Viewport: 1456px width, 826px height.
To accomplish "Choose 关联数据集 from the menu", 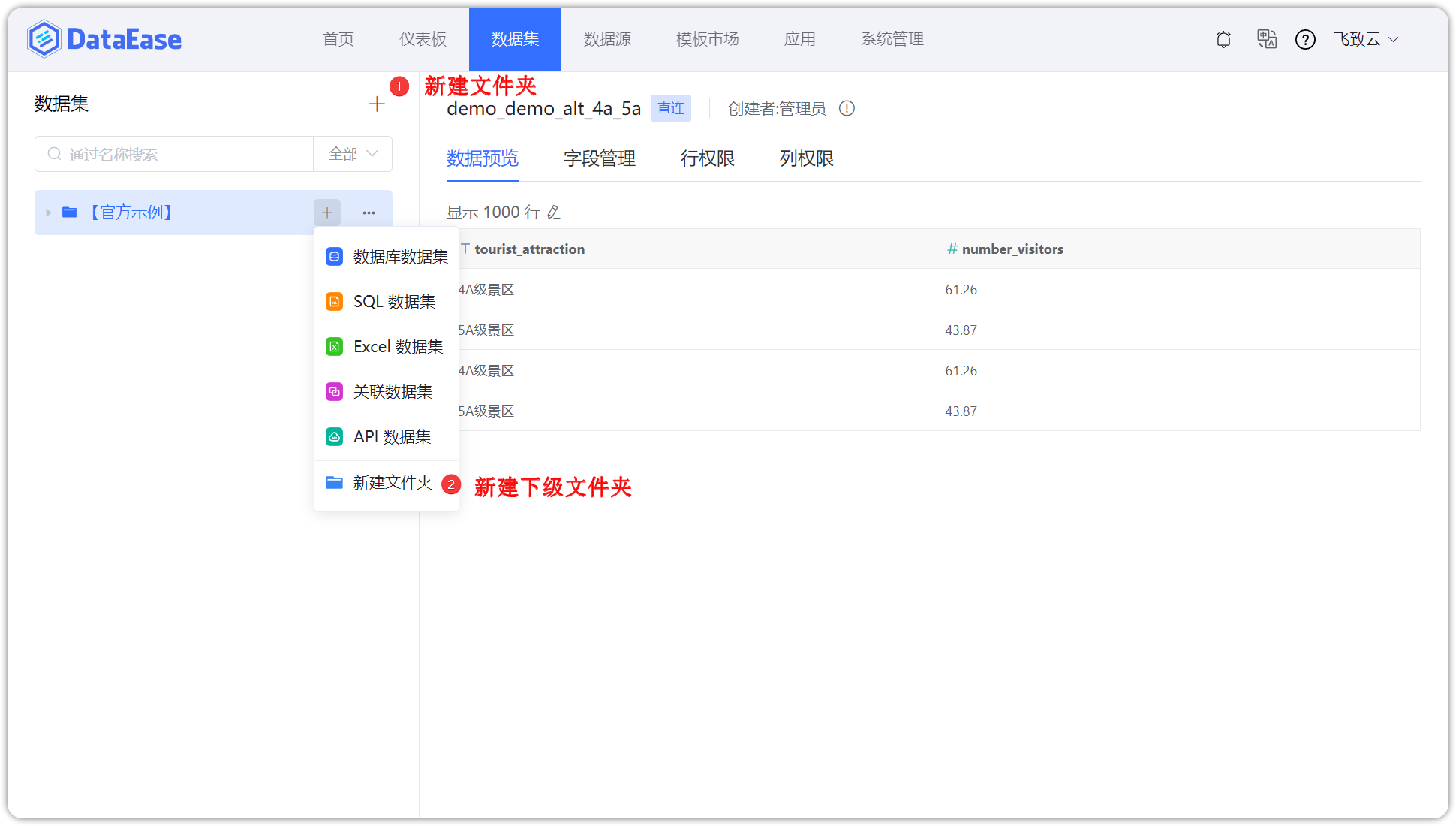I will coord(387,392).
